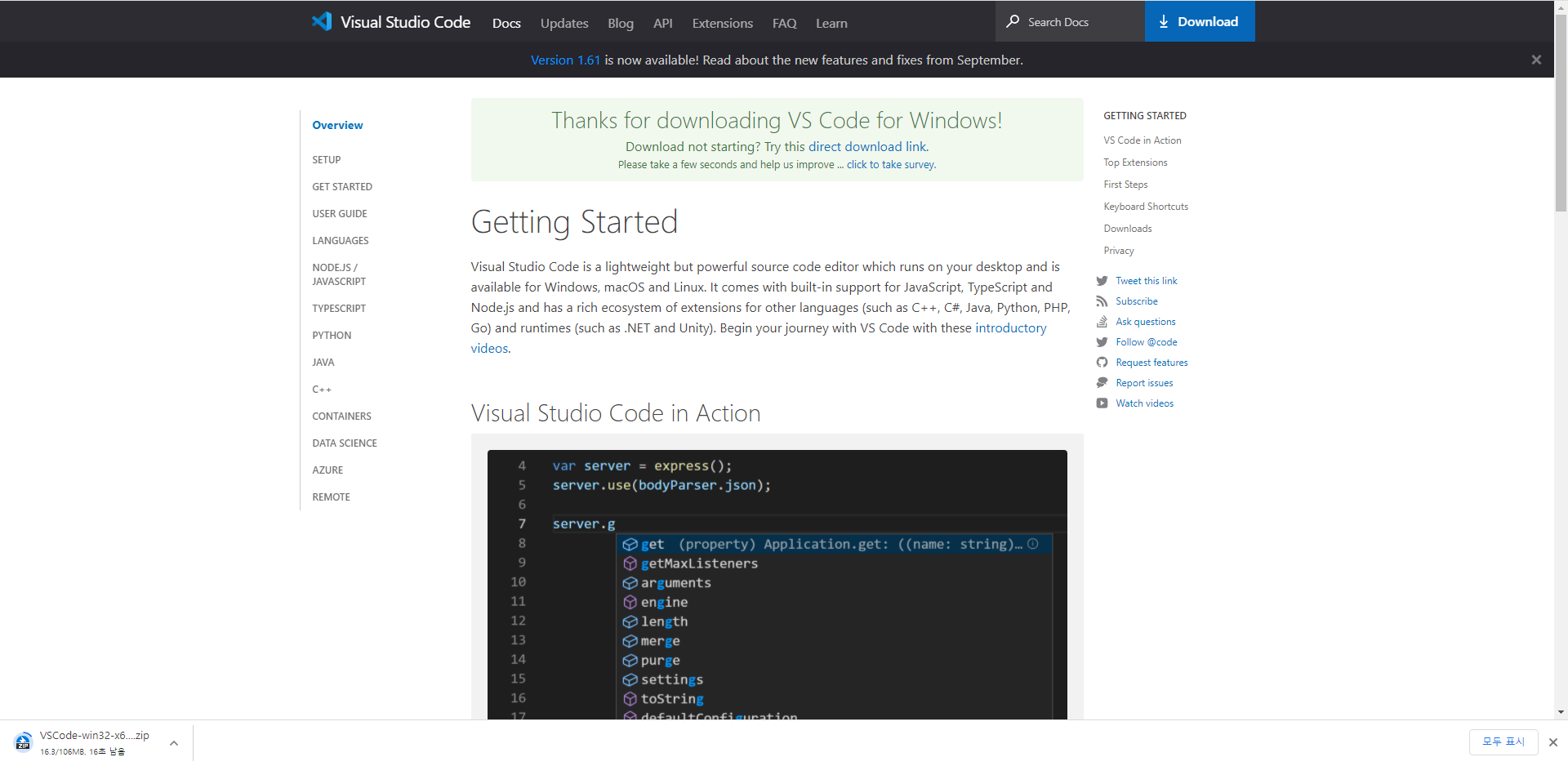Expand the CONTAINERS section

tap(341, 416)
